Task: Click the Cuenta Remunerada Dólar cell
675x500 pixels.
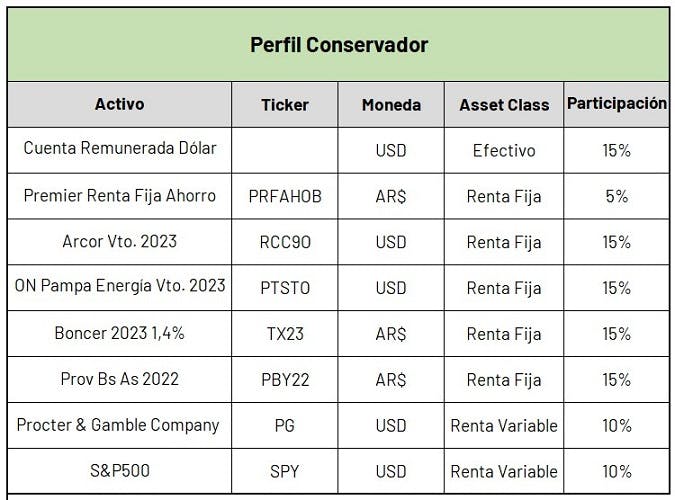Action: pos(120,150)
